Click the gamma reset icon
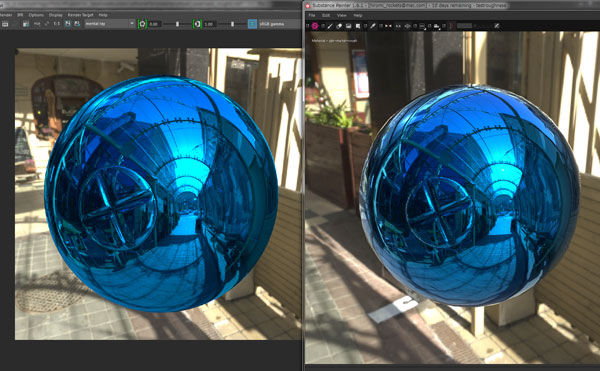 point(197,24)
